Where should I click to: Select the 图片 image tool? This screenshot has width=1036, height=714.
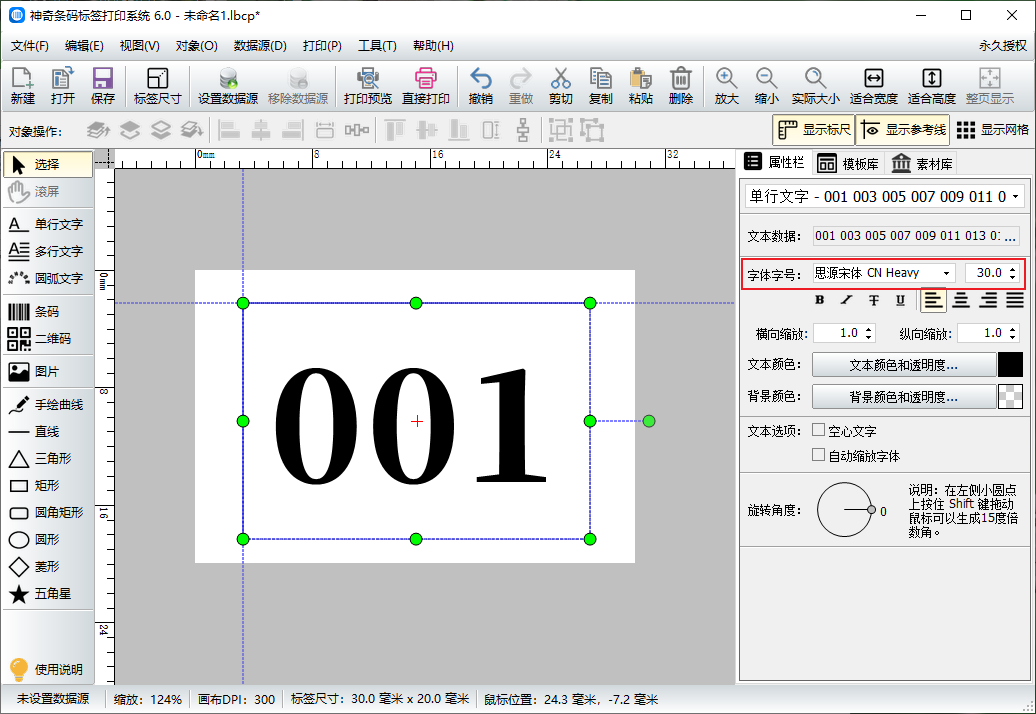coord(47,372)
